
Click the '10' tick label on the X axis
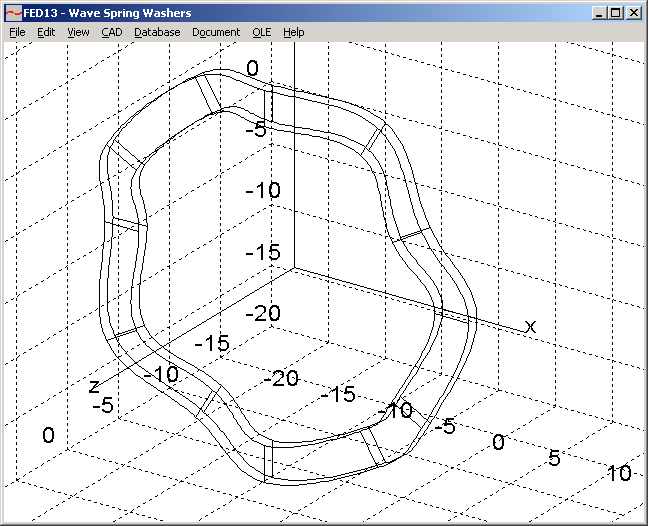tap(619, 473)
